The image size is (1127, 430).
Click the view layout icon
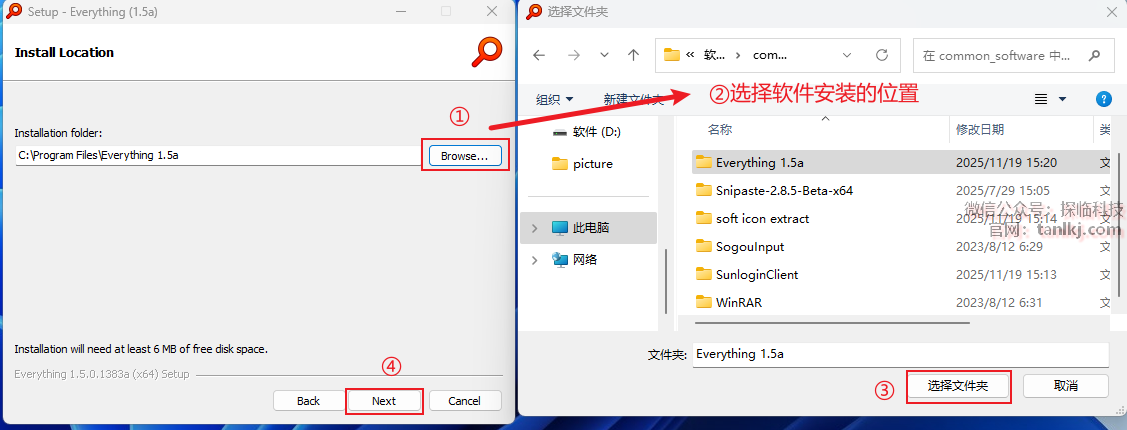click(1041, 99)
